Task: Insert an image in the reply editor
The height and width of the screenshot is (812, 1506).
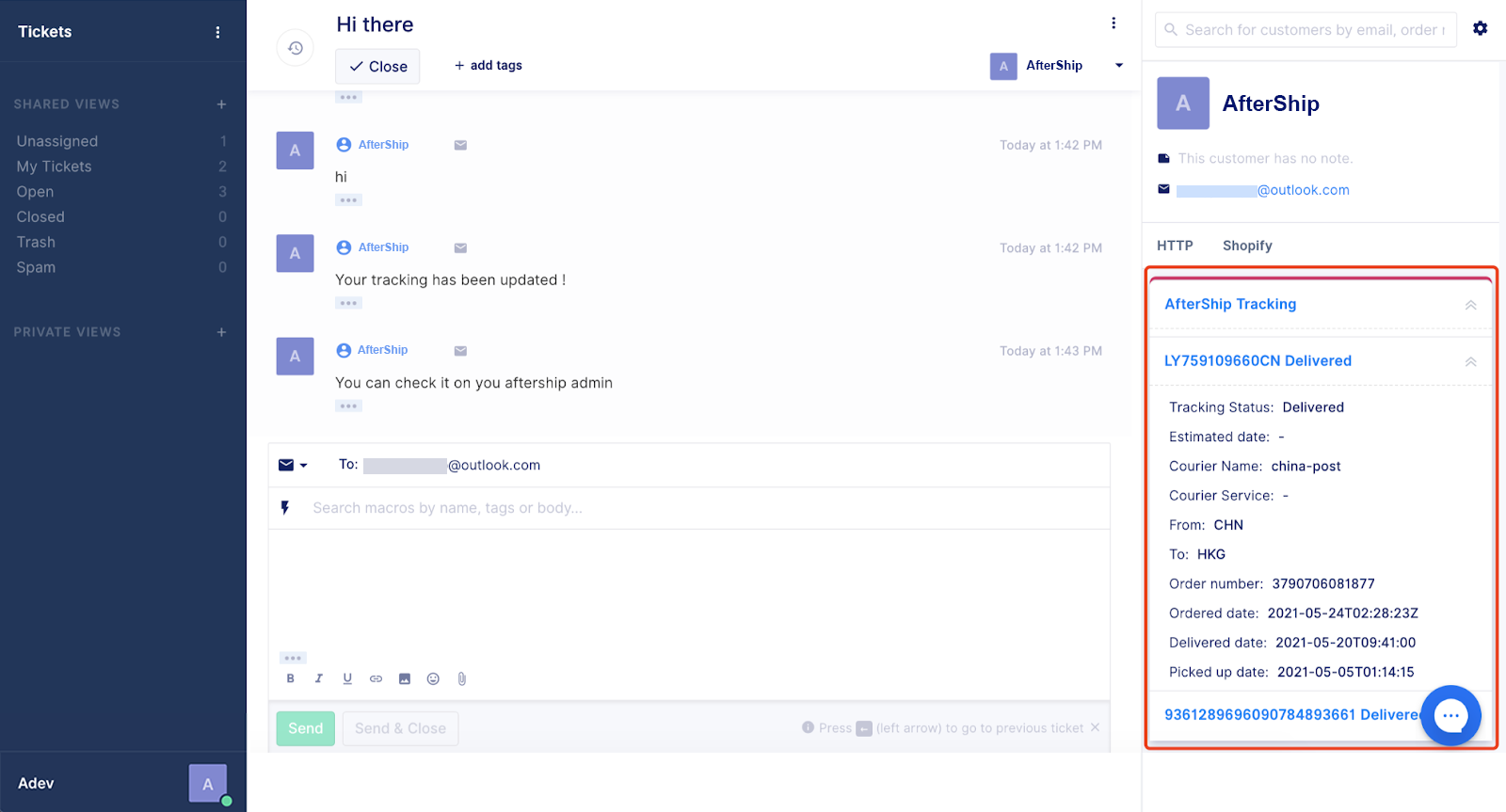Action: click(x=405, y=678)
